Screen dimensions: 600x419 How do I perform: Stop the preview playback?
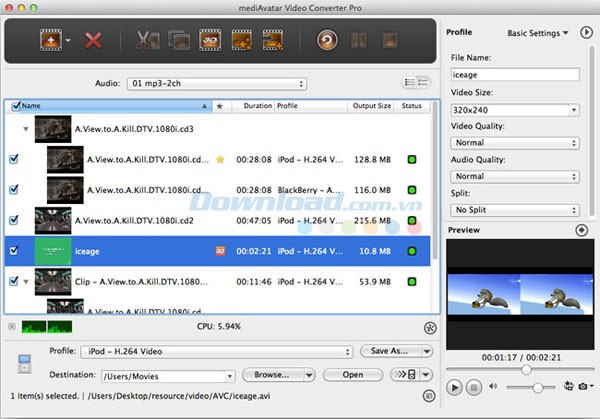474,388
